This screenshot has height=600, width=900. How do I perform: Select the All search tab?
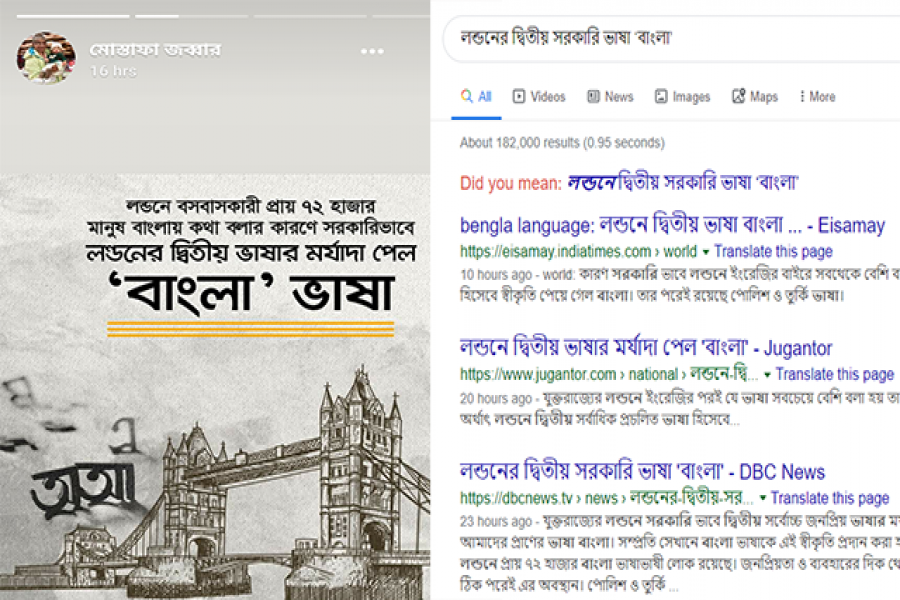476,97
